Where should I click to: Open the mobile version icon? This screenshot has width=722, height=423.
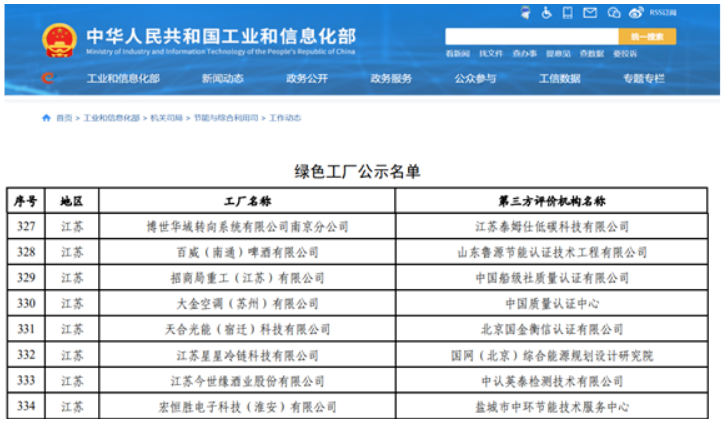point(568,13)
